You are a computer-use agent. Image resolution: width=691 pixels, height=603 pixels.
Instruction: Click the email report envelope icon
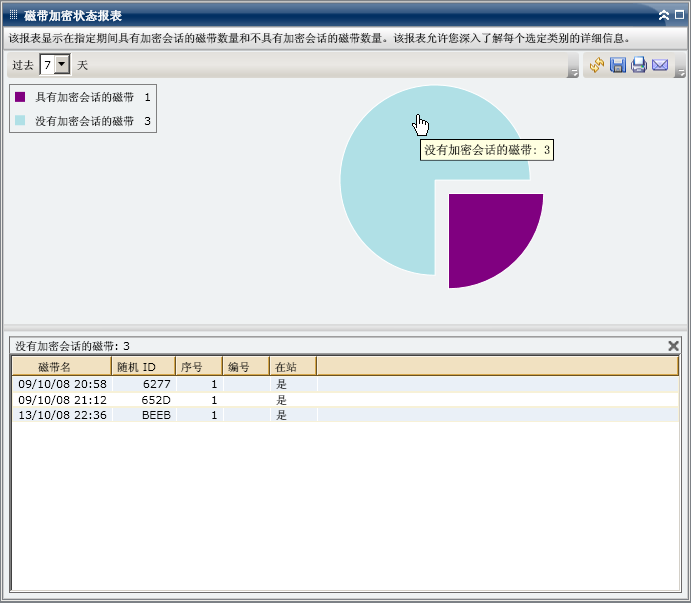[660, 65]
